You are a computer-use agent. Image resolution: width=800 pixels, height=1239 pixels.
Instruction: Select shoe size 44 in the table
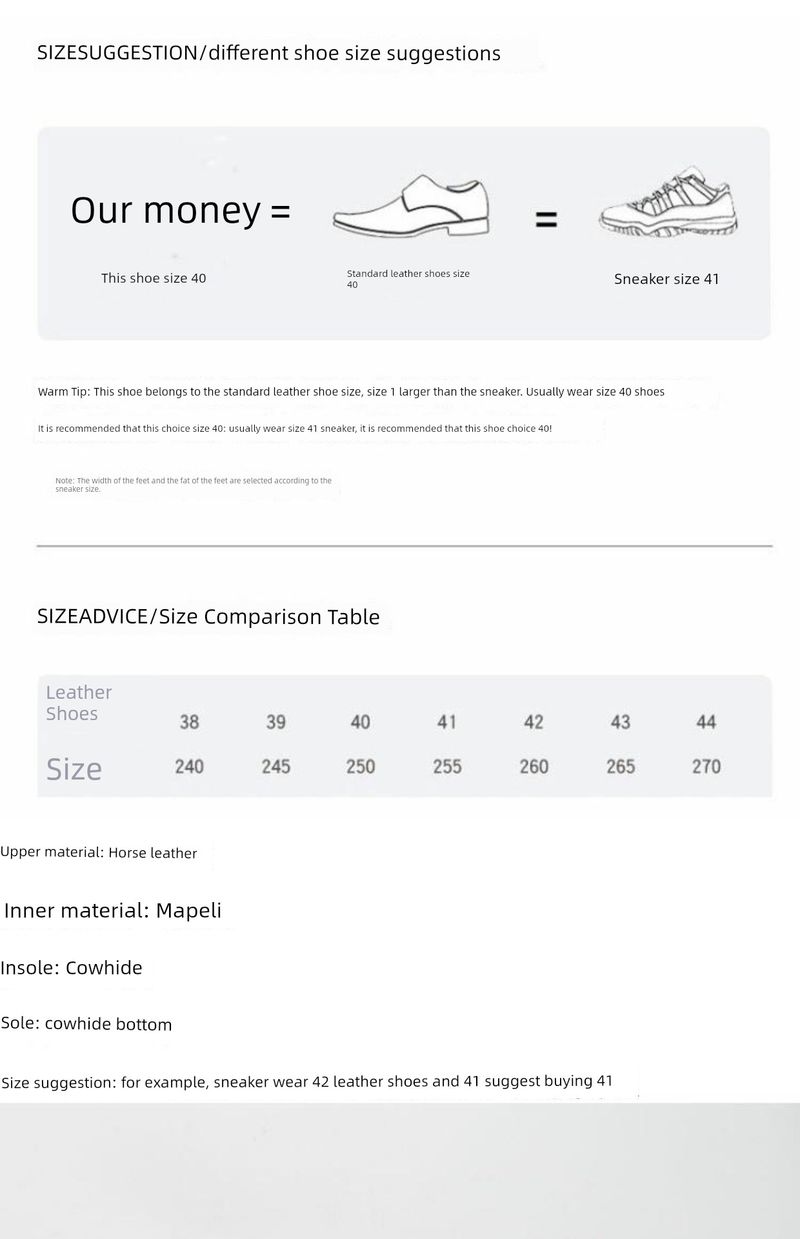click(706, 722)
